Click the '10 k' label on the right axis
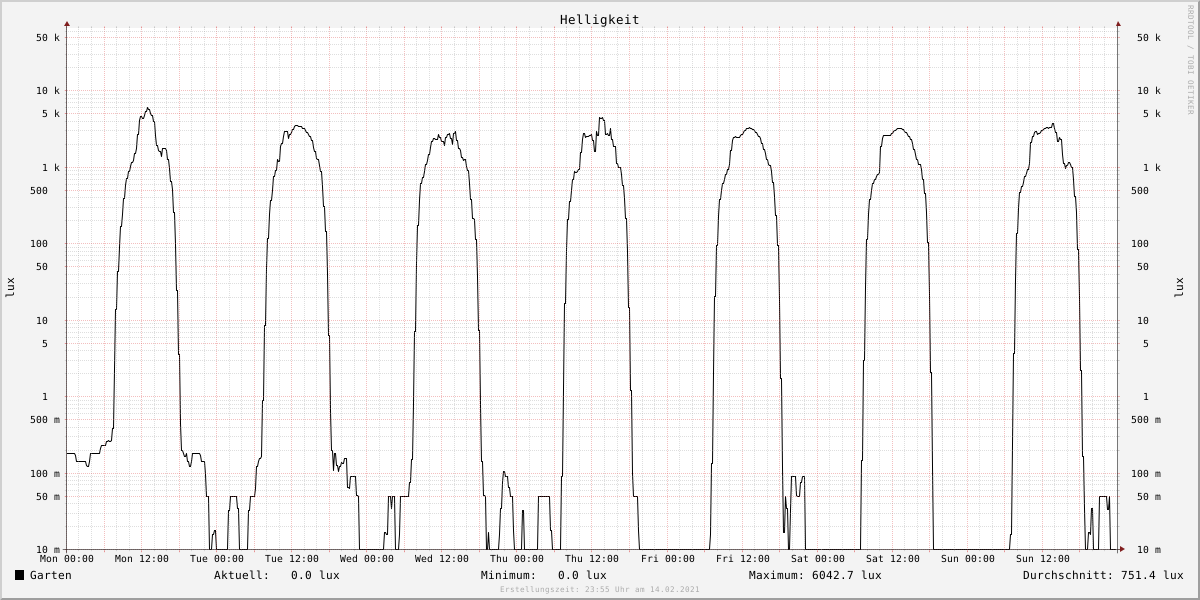Screen dimensions: 1200x600 tap(1149, 91)
